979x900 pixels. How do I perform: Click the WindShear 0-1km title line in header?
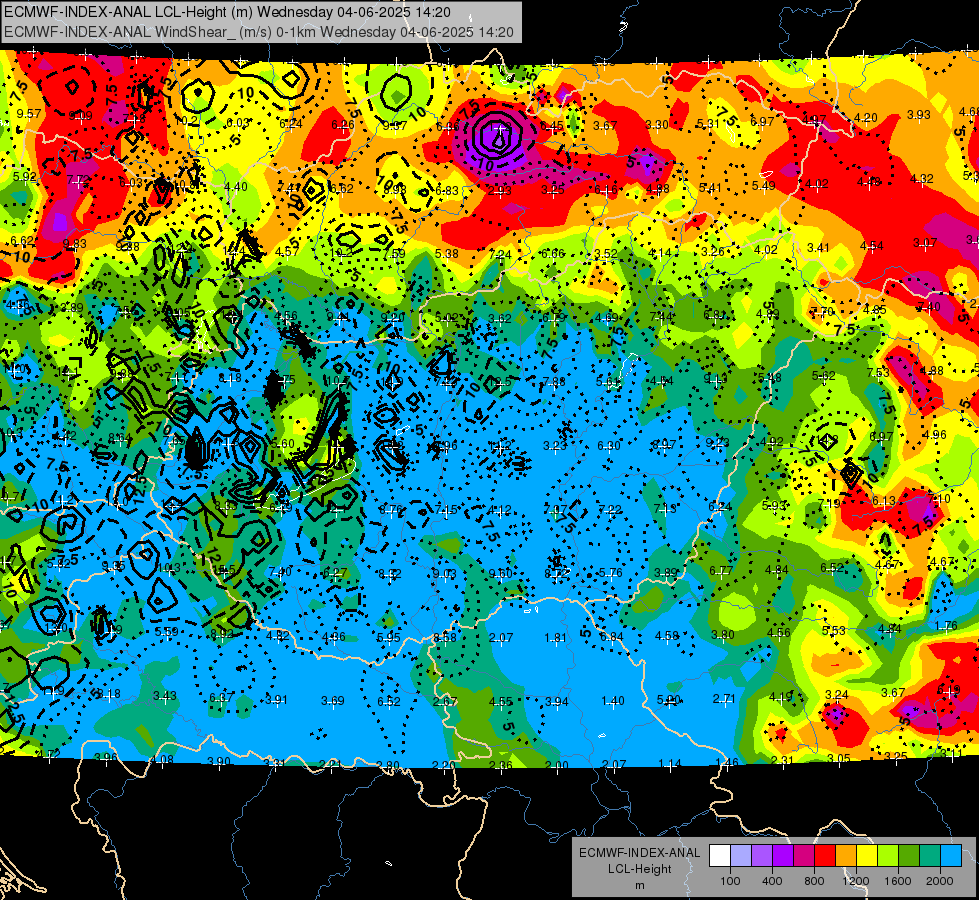point(258,32)
